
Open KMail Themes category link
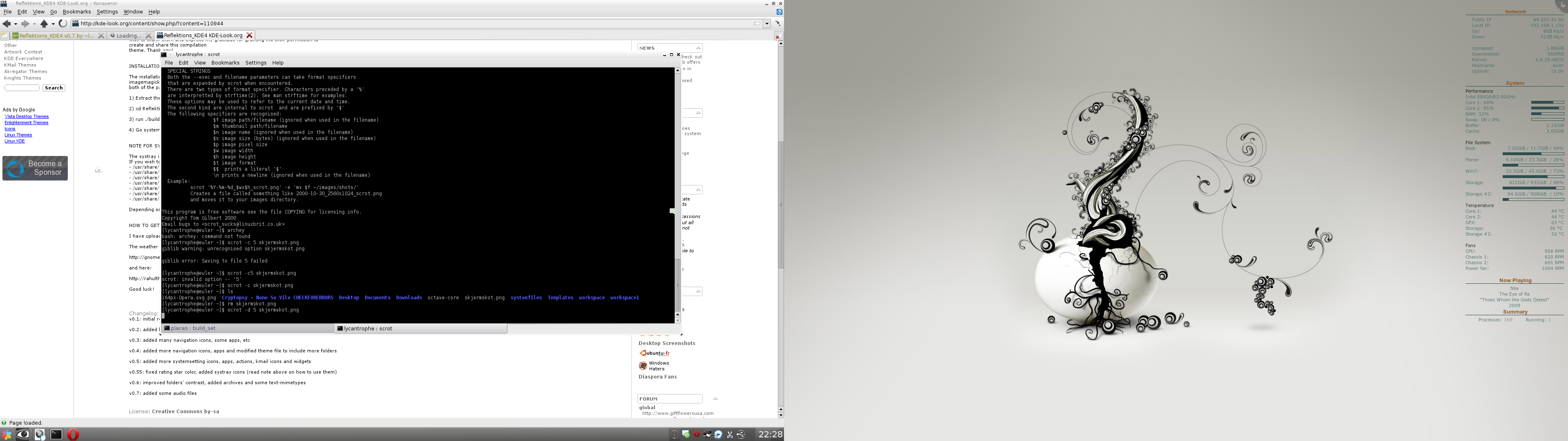pos(20,65)
